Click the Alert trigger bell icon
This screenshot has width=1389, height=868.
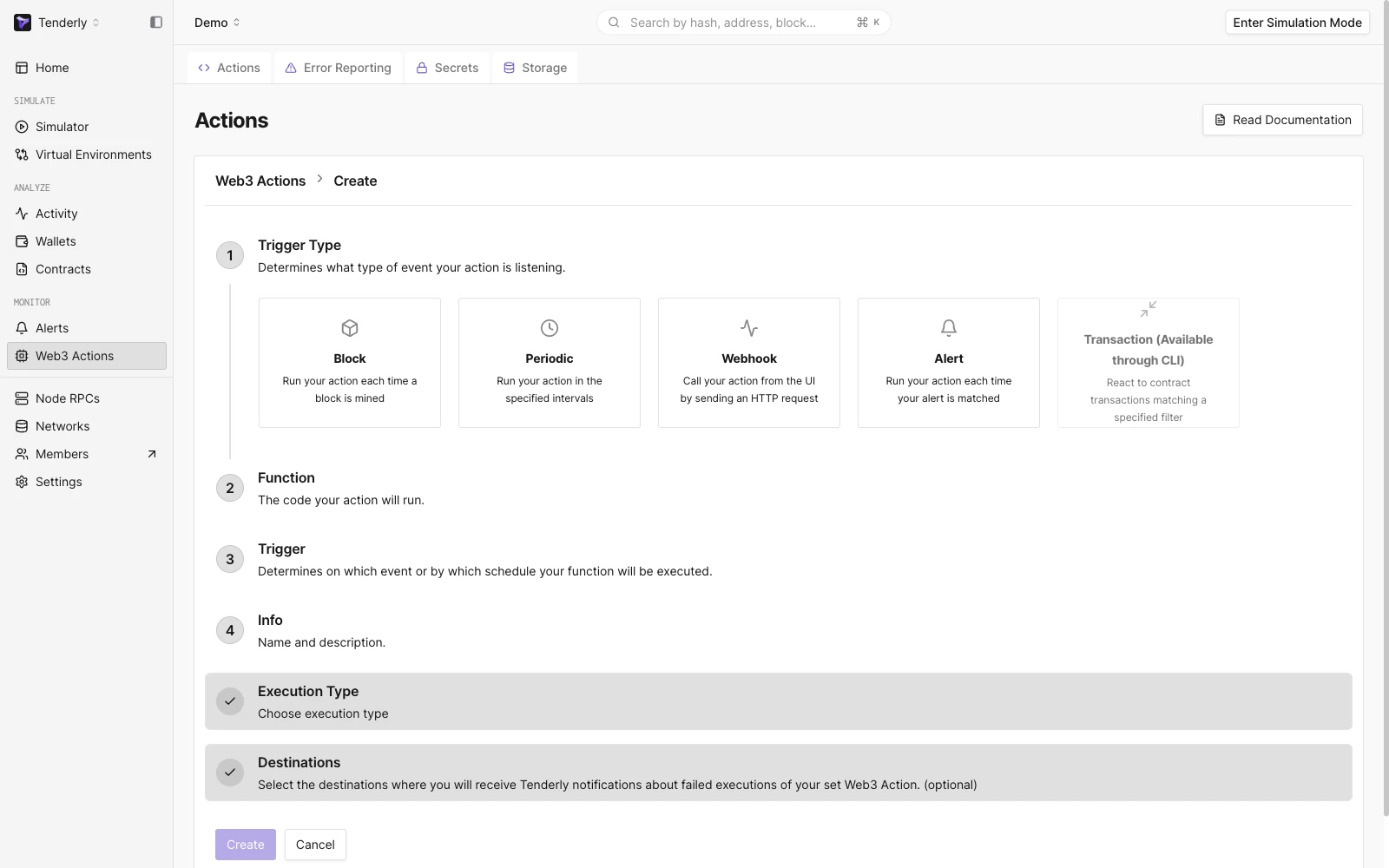949,328
